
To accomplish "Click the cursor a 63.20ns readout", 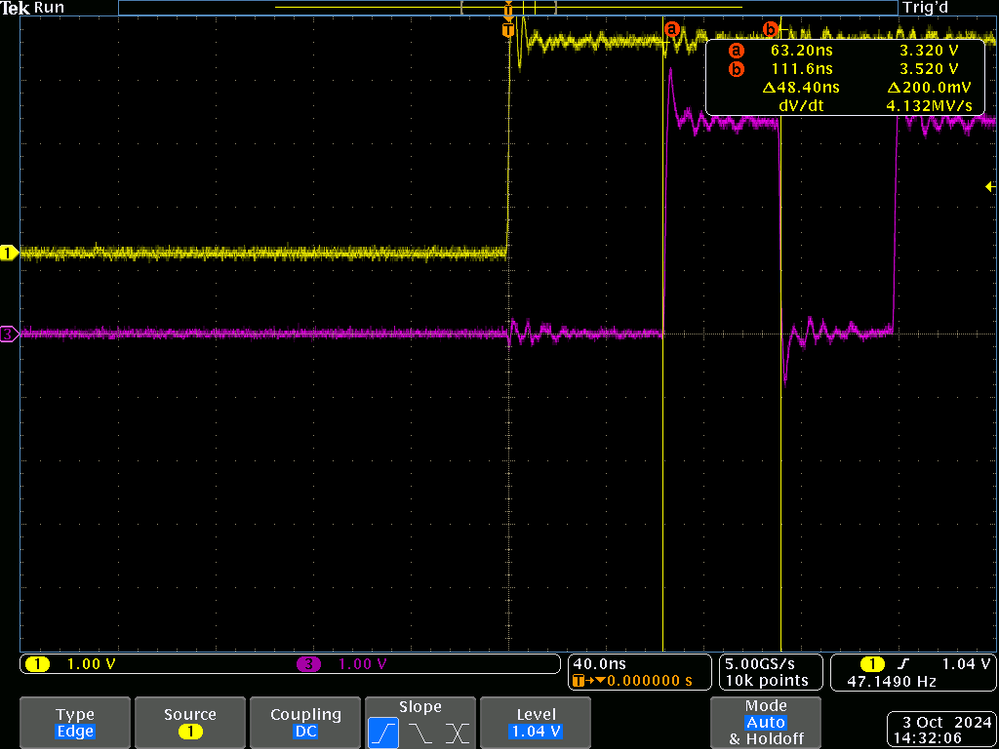I will tap(802, 50).
